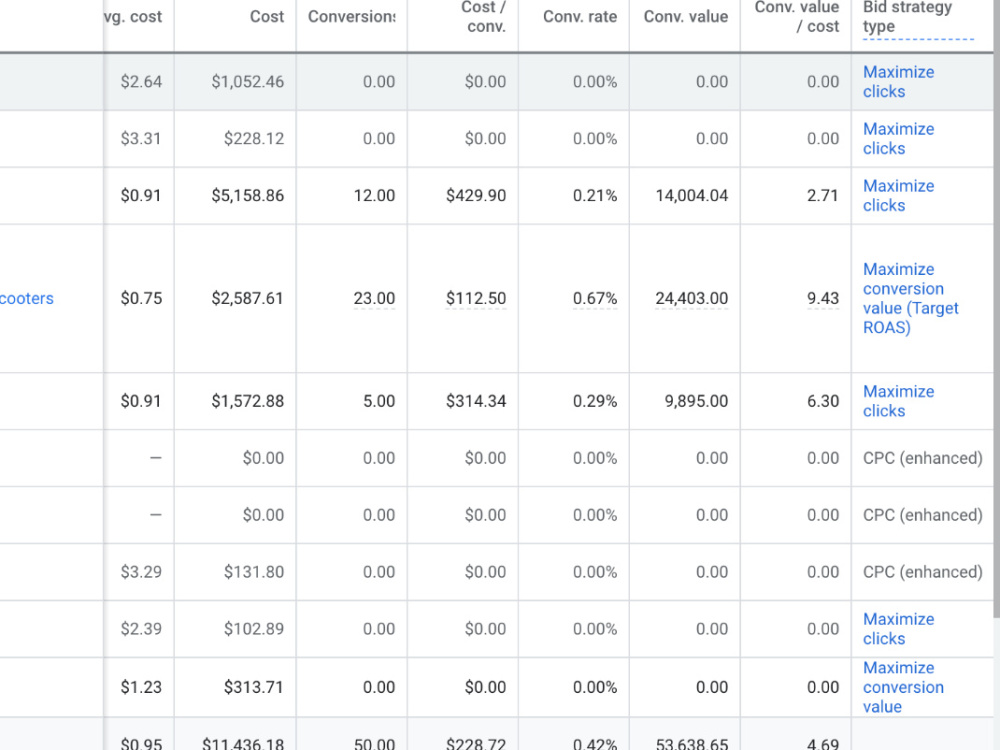
Task: Click the conversion value 24,403.00
Action: point(692,298)
